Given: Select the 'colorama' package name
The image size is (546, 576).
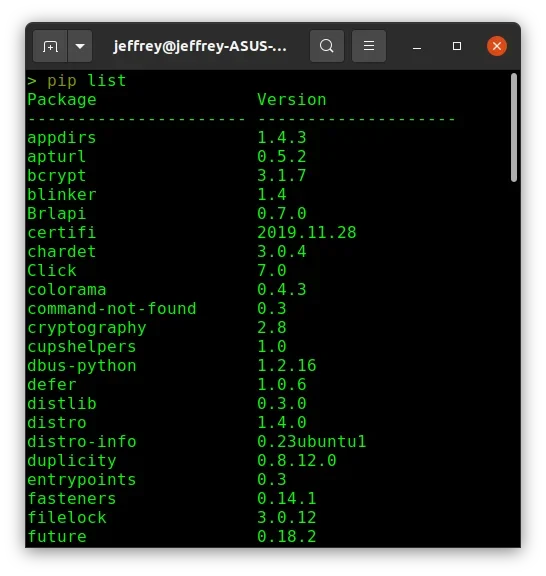Looking at the screenshot, I should pos(67,290).
